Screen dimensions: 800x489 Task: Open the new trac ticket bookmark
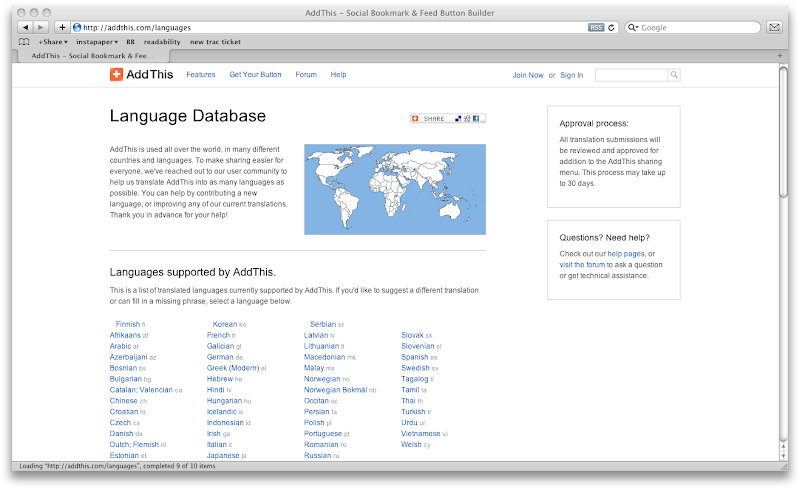pyautogui.click(x=215, y=42)
